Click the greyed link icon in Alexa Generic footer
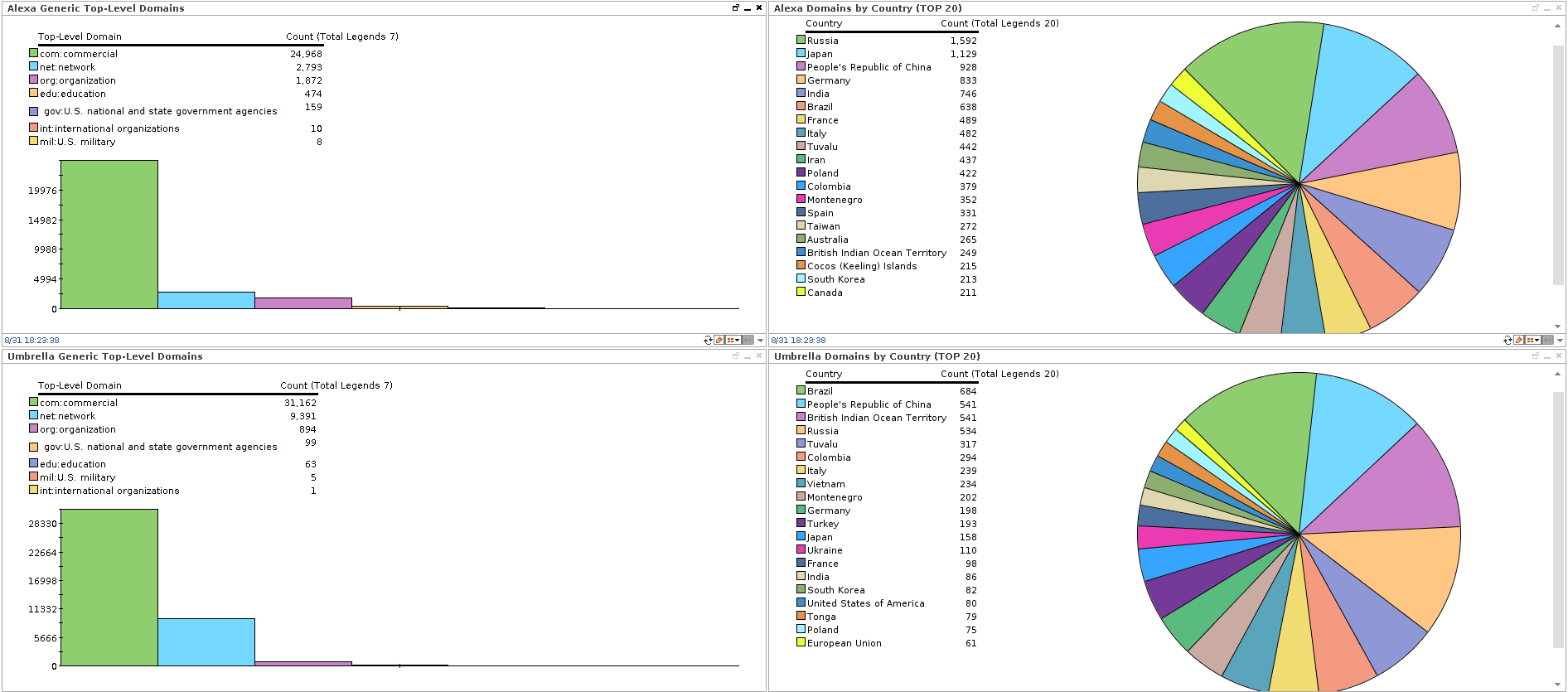This screenshot has height=692, width=1568. point(748,340)
